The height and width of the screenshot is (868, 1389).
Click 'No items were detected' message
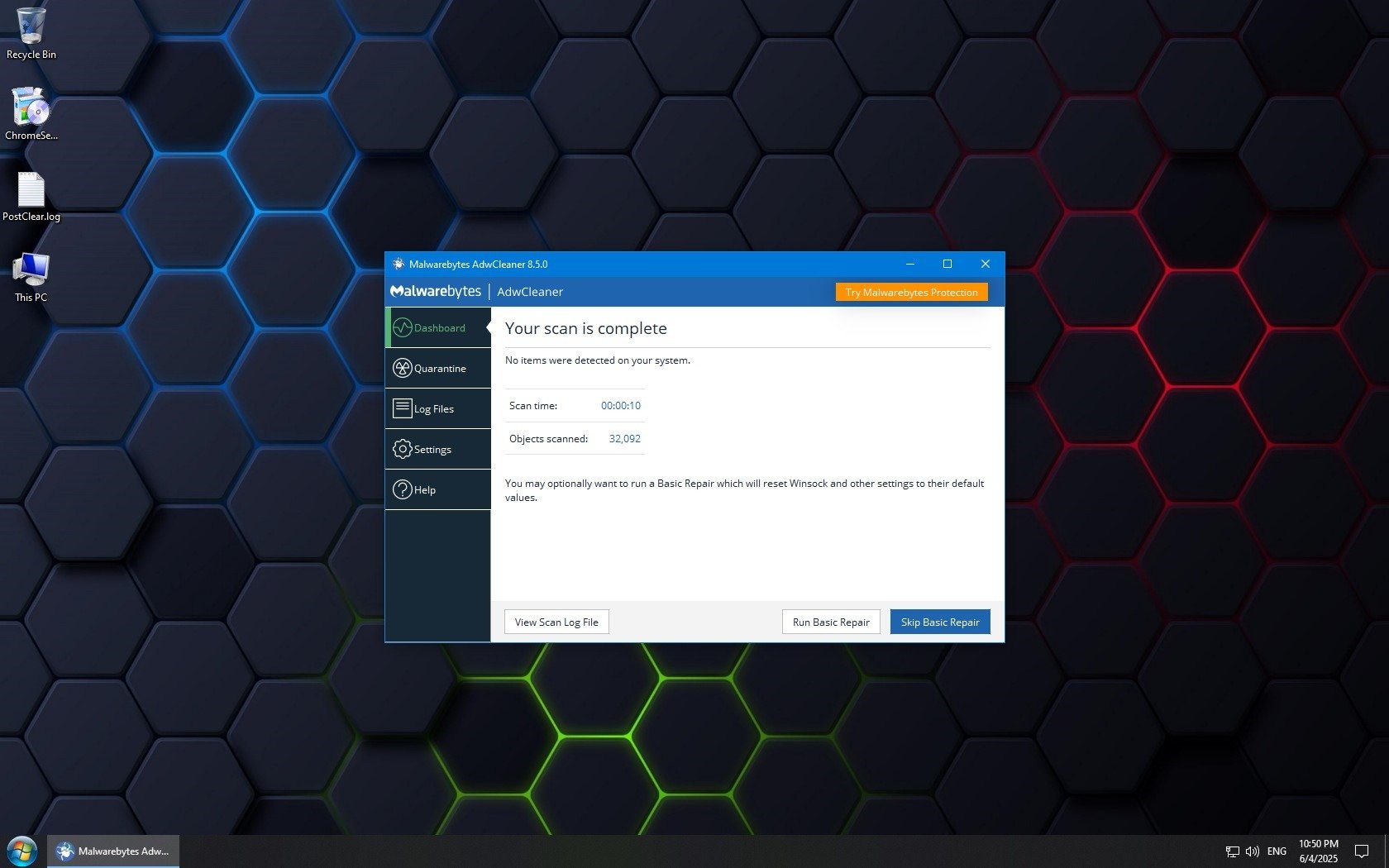point(598,360)
